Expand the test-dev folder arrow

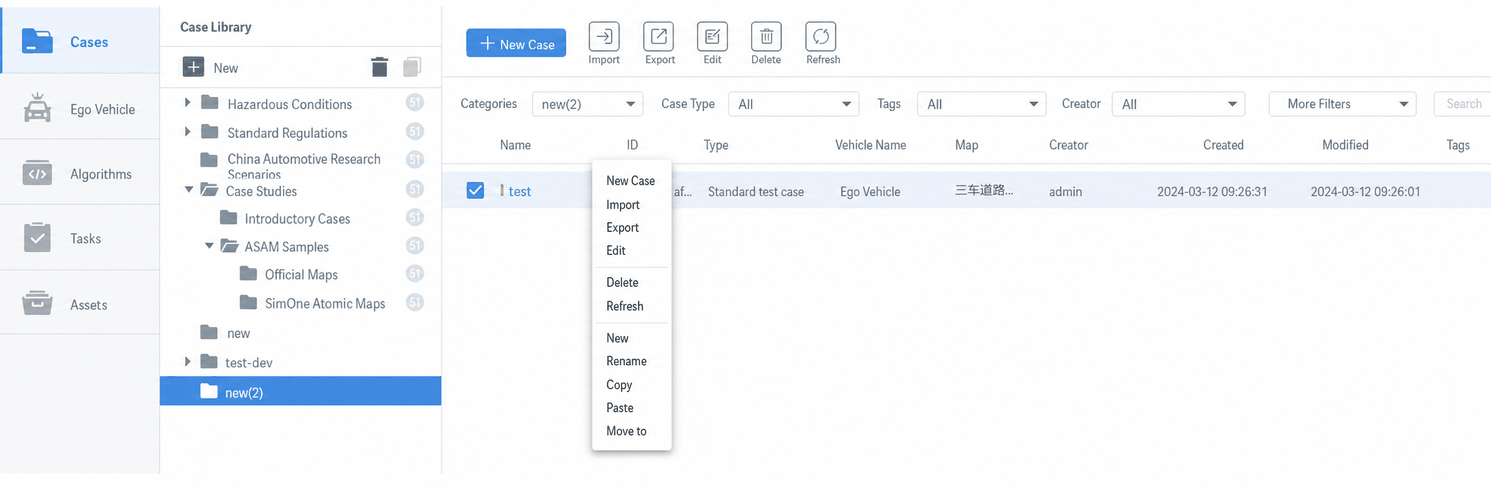187,361
